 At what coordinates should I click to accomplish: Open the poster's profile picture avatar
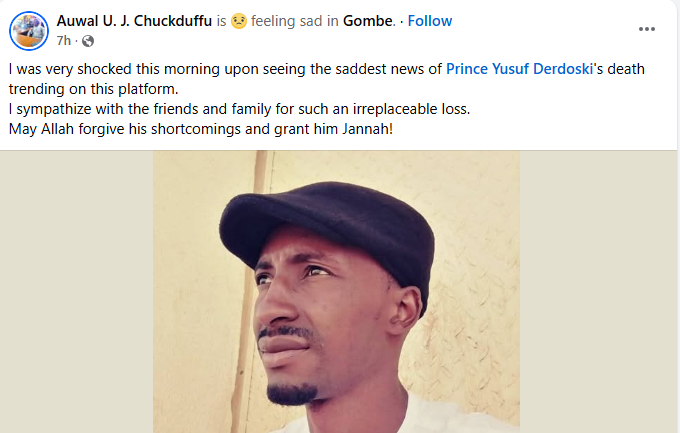pyautogui.click(x=29, y=30)
